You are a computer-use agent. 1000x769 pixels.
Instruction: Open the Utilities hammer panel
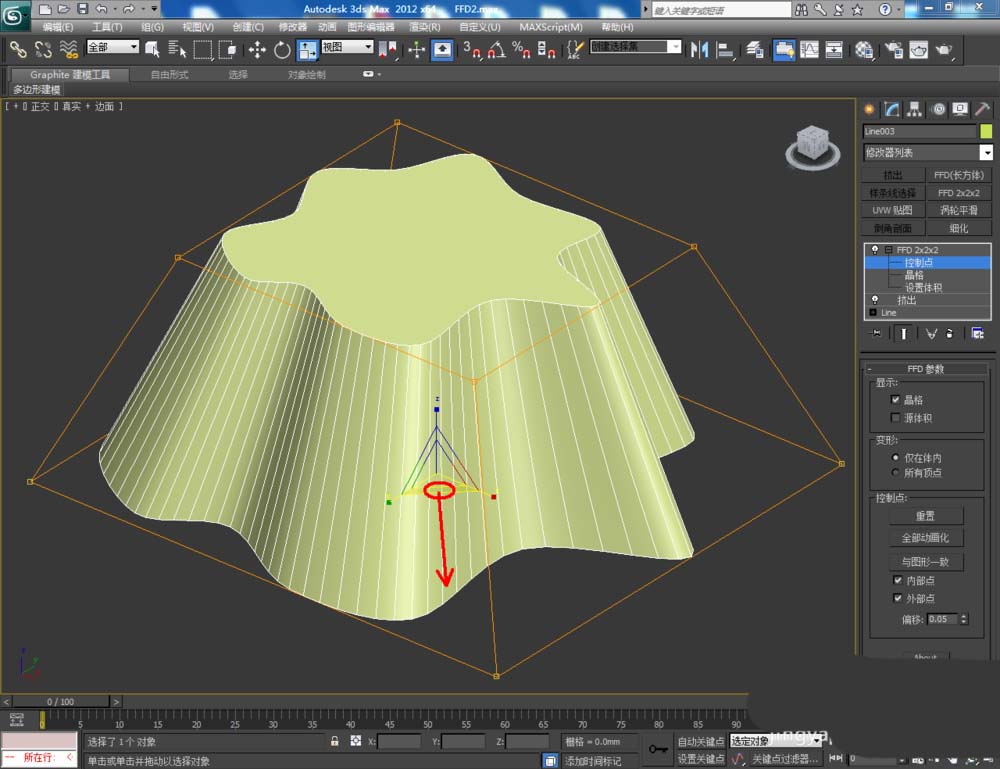[983, 109]
